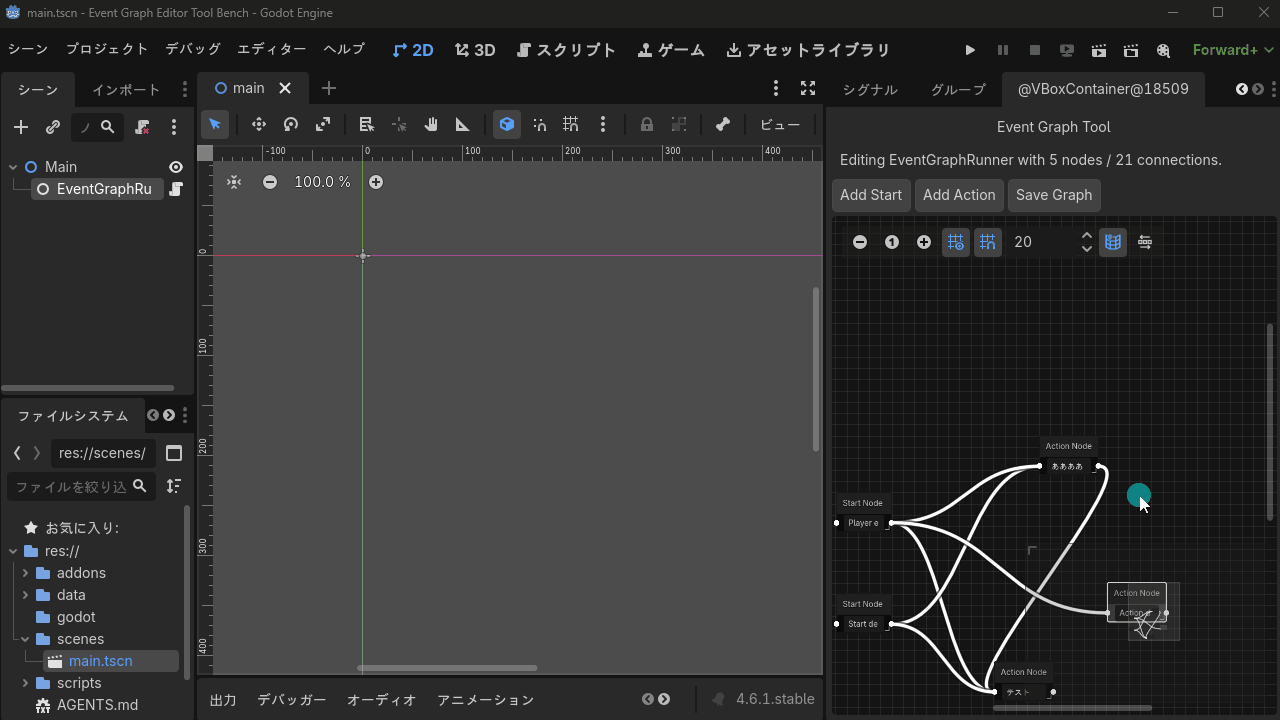Choose the Pan hand tool

click(x=431, y=125)
